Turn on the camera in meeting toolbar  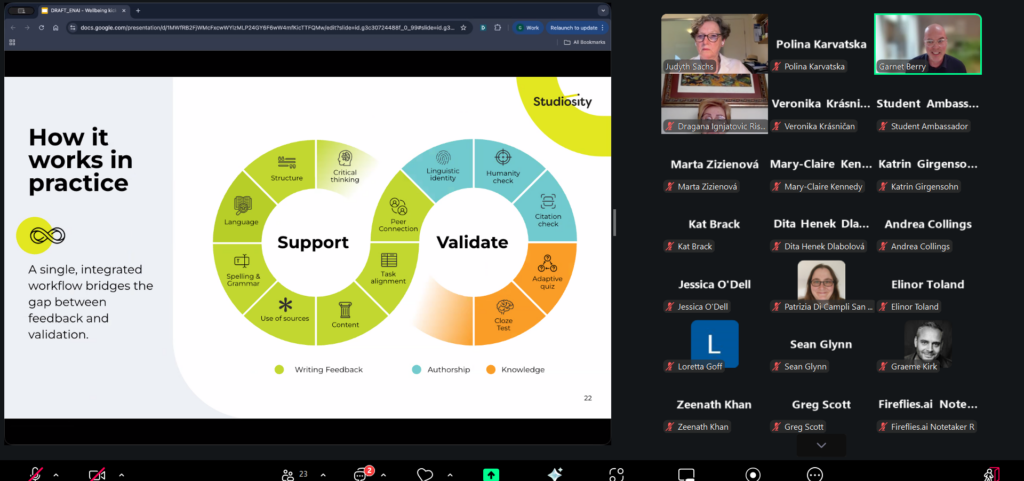[97, 474]
